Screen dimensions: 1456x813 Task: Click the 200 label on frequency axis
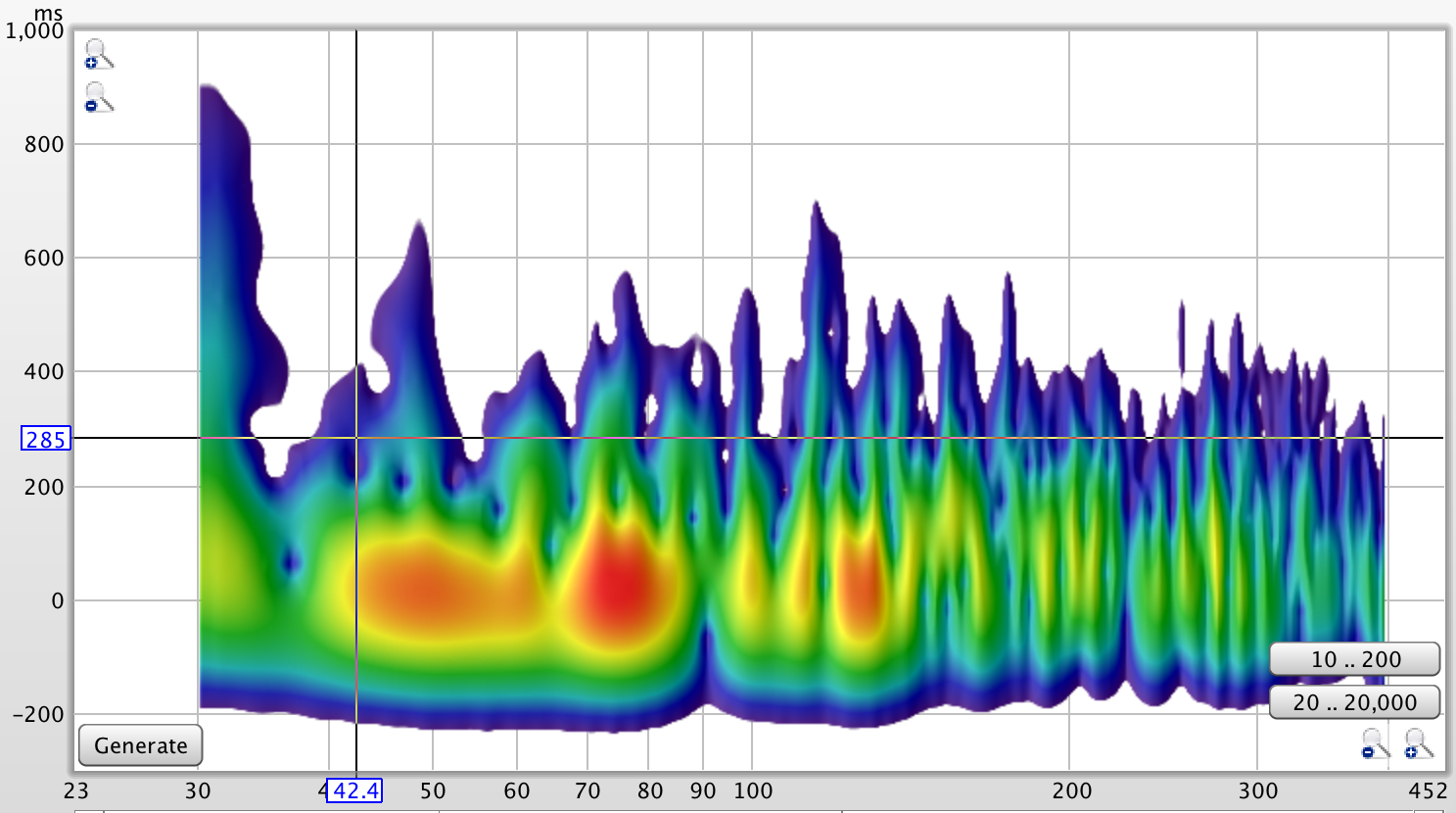click(x=1071, y=790)
